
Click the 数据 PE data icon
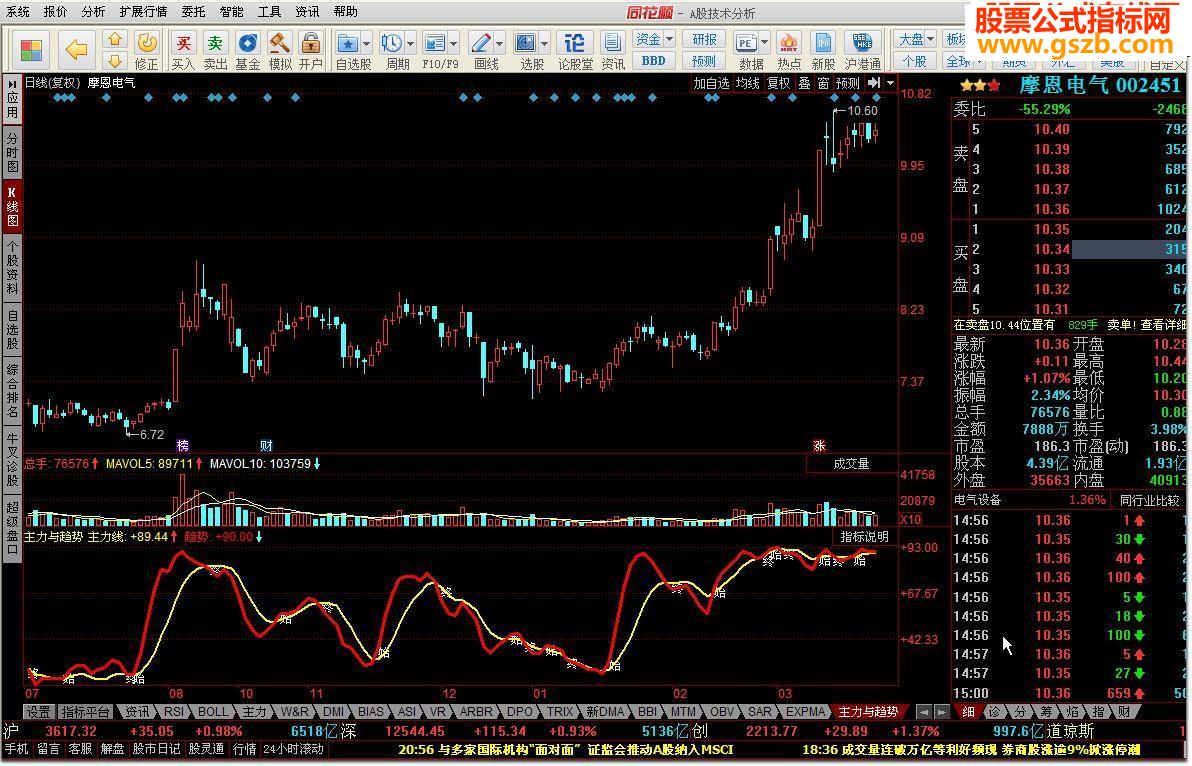click(747, 43)
